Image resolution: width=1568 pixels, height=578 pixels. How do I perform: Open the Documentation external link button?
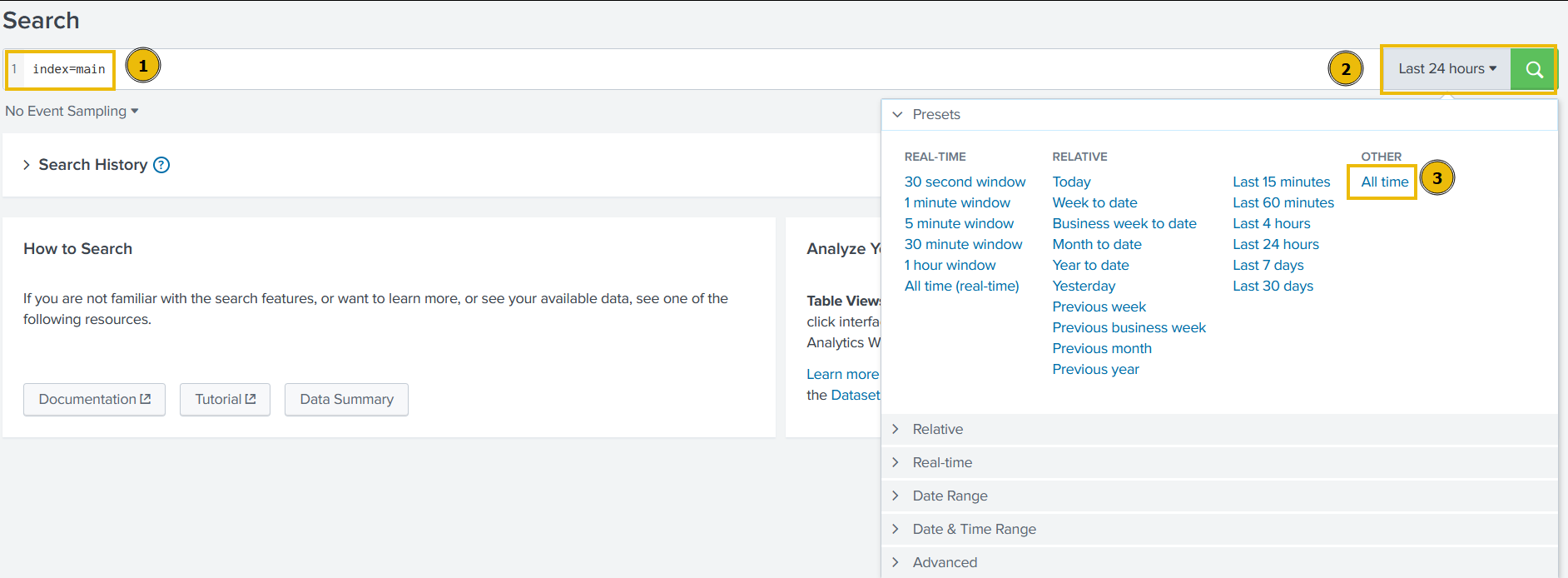[94, 399]
